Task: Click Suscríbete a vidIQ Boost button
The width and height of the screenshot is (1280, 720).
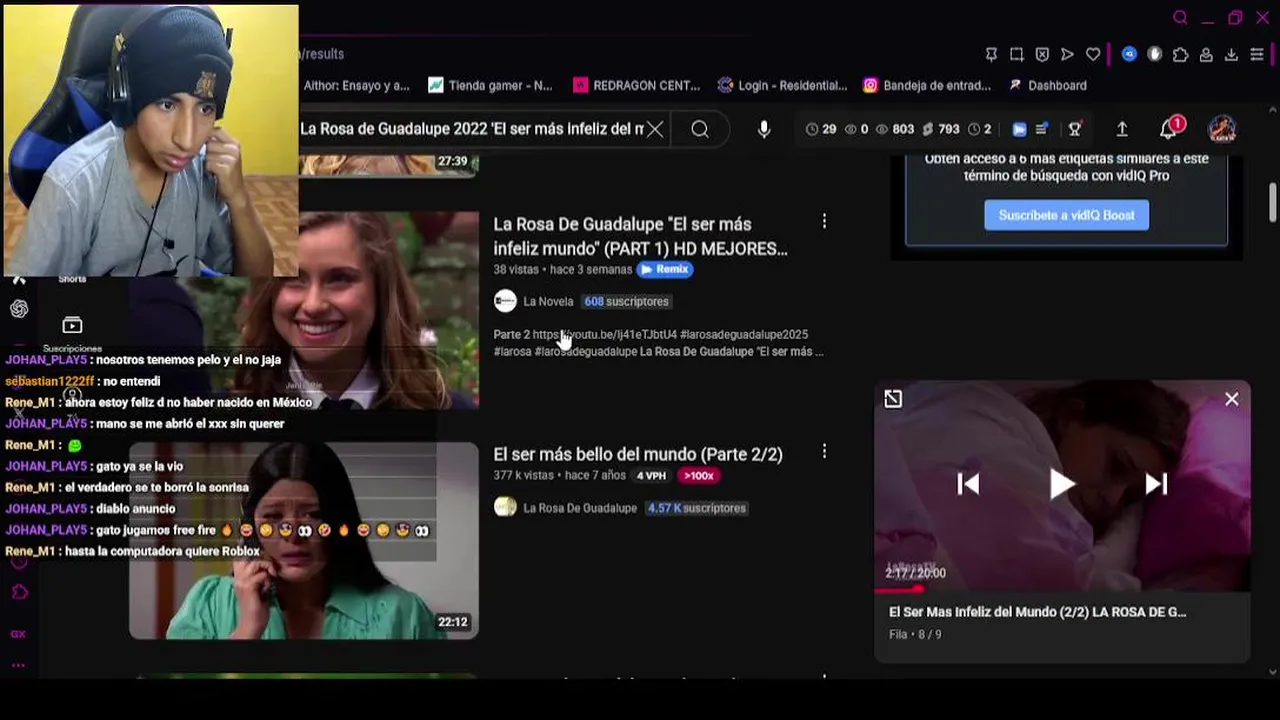Action: coord(1066,215)
